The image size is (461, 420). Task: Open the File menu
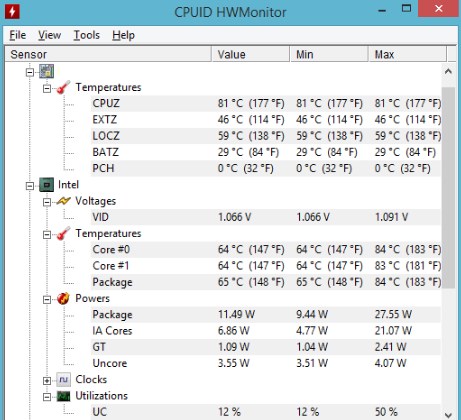(18, 35)
